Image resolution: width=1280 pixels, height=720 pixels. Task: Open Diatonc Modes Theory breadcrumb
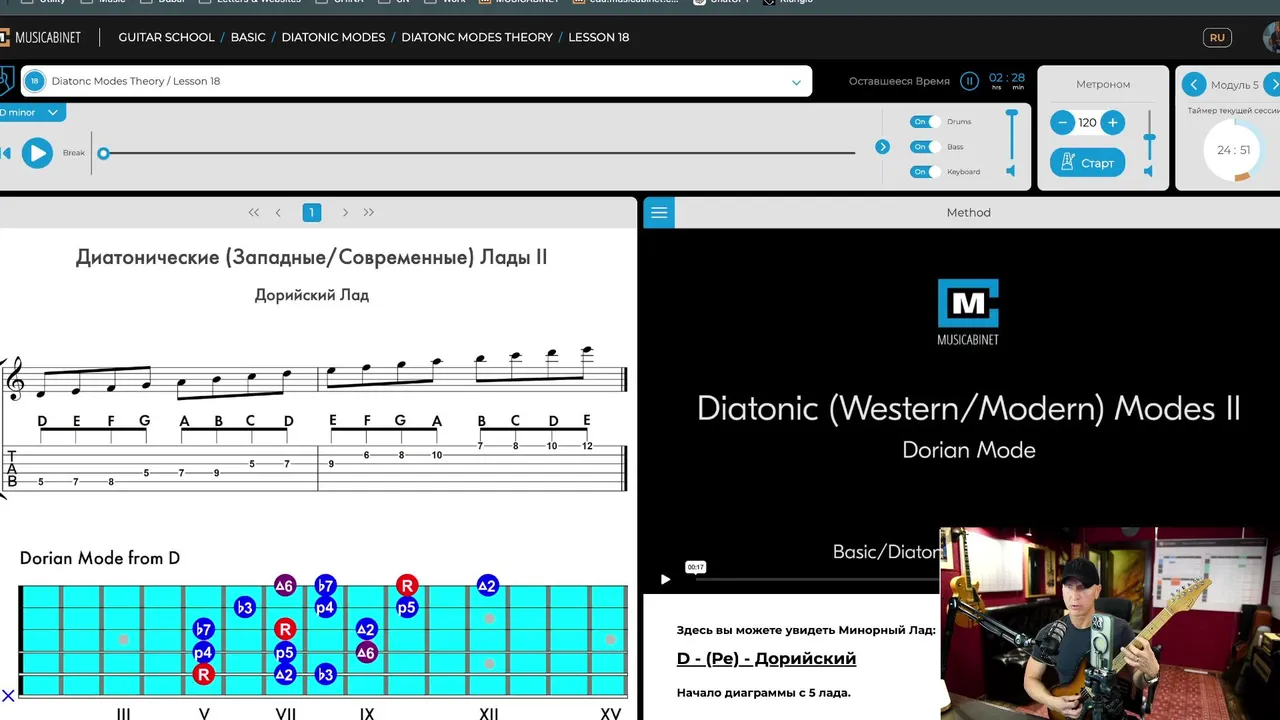tap(477, 37)
